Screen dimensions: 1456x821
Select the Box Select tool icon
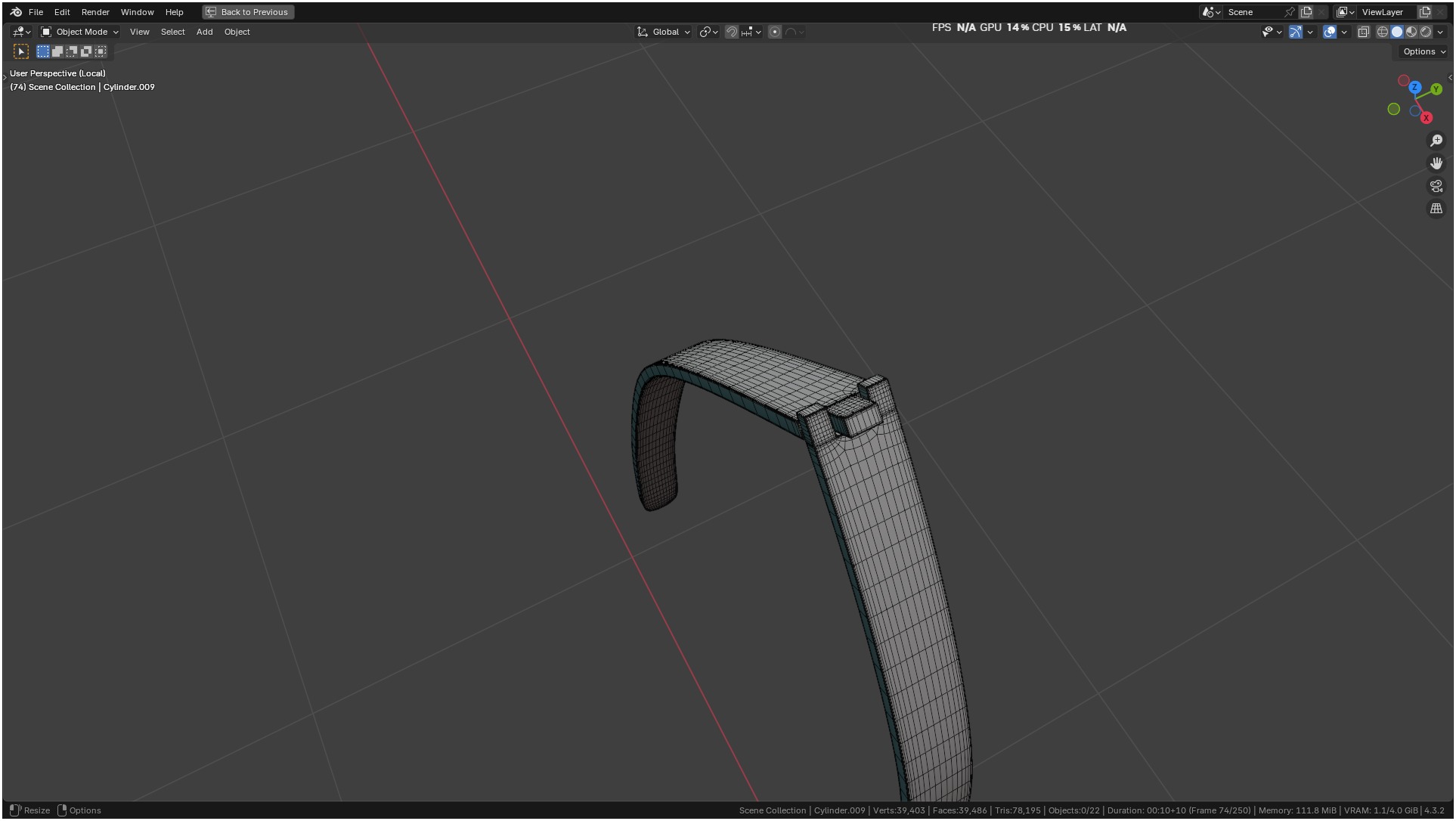point(21,51)
